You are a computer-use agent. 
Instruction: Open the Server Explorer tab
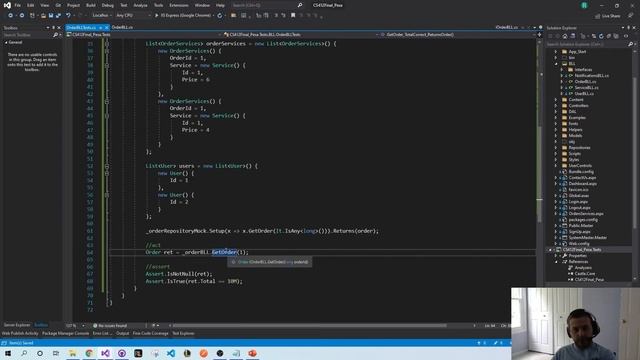pyautogui.click(x=17, y=325)
